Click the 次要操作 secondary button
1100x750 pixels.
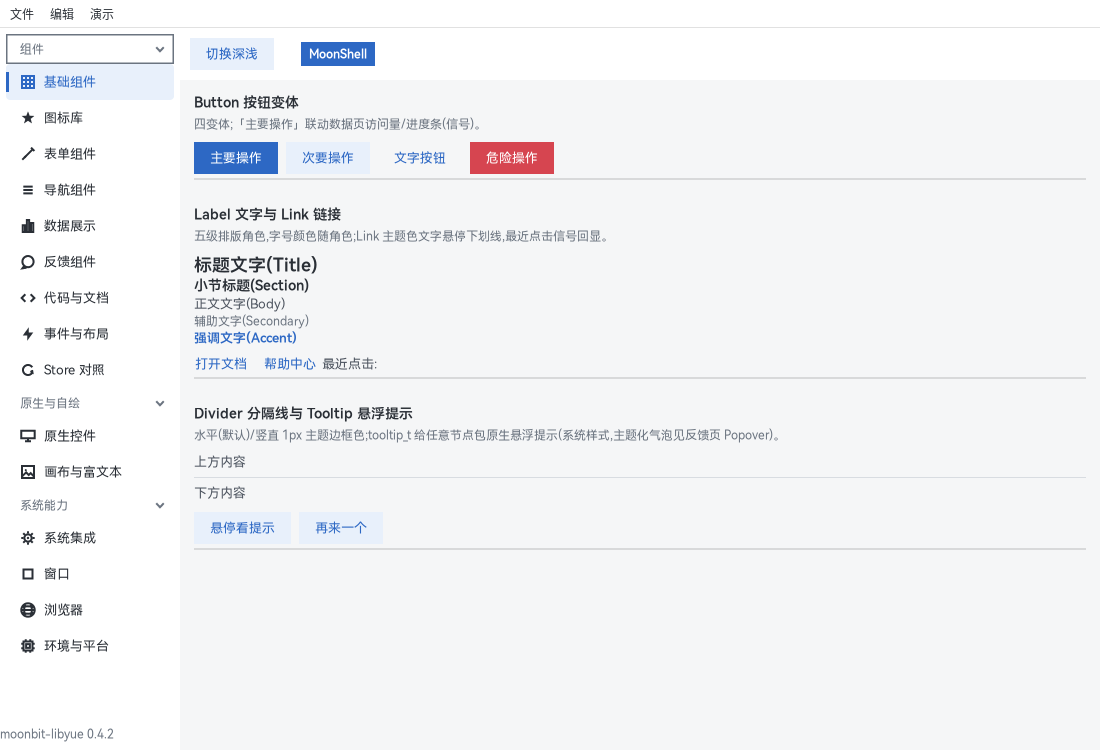coord(328,158)
